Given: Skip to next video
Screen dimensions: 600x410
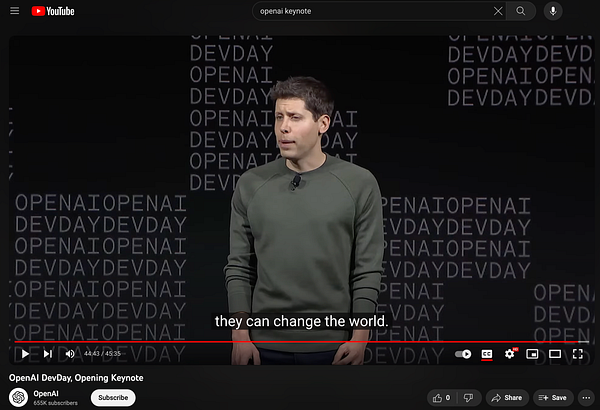Looking at the screenshot, I should click(x=47, y=354).
